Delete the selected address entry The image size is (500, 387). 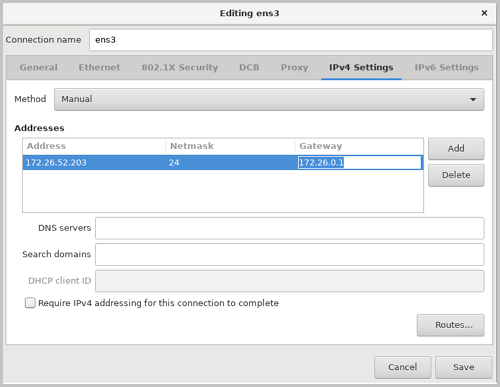pos(456,175)
